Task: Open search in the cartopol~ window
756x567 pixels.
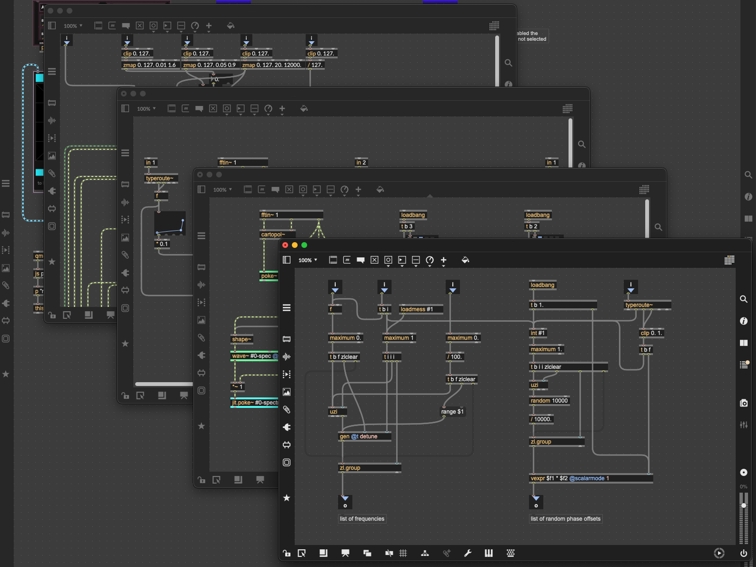Action: pyautogui.click(x=658, y=227)
